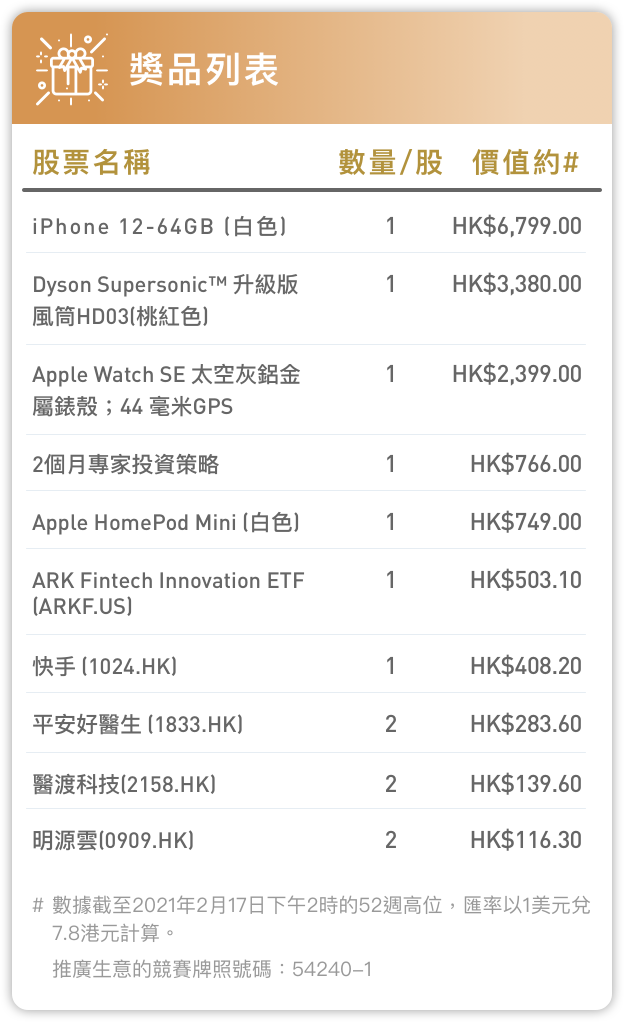
Task: Click the 獎品列表 header title
Action: [x=204, y=71]
